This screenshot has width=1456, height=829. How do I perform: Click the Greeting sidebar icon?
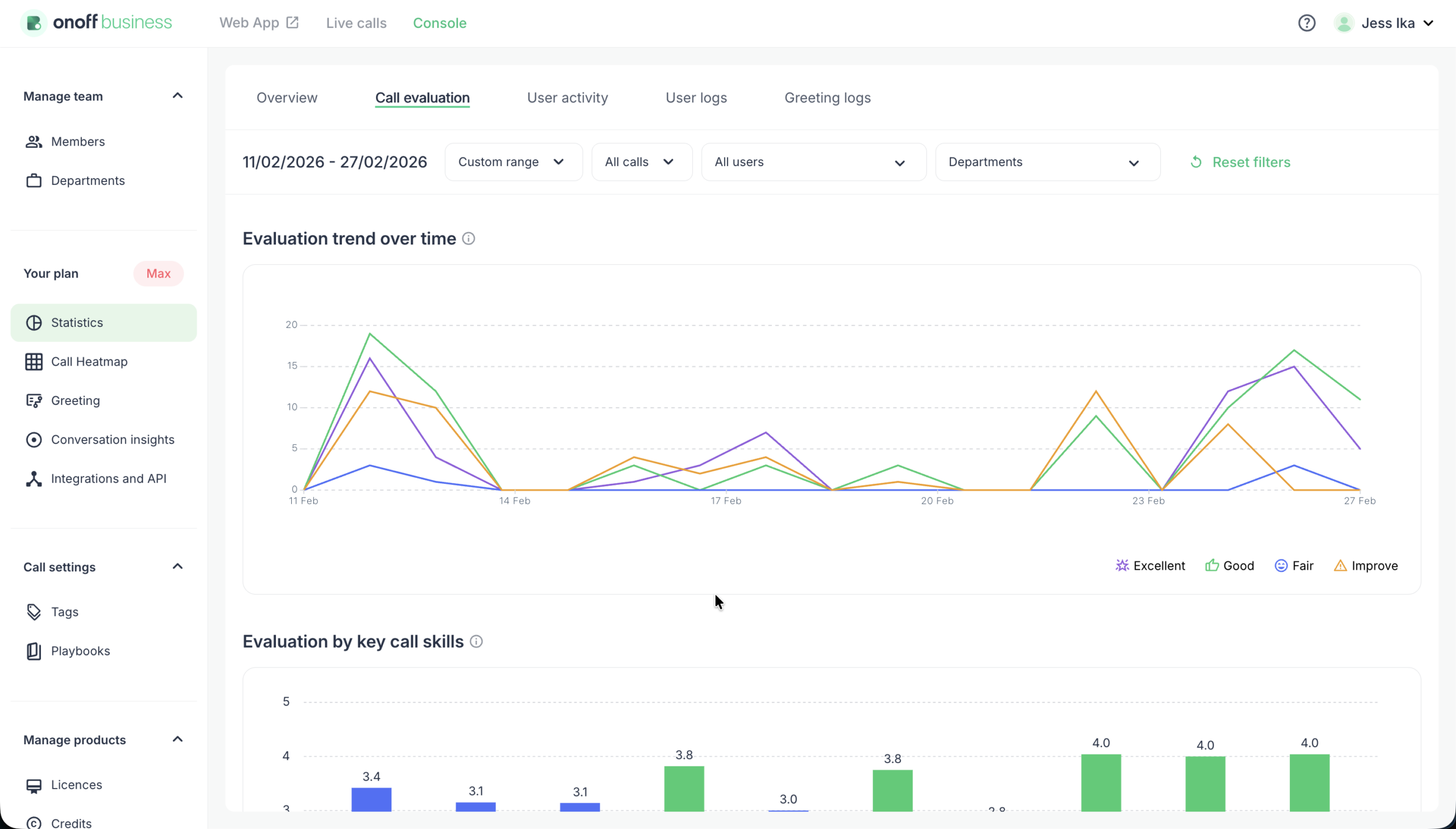click(x=35, y=400)
